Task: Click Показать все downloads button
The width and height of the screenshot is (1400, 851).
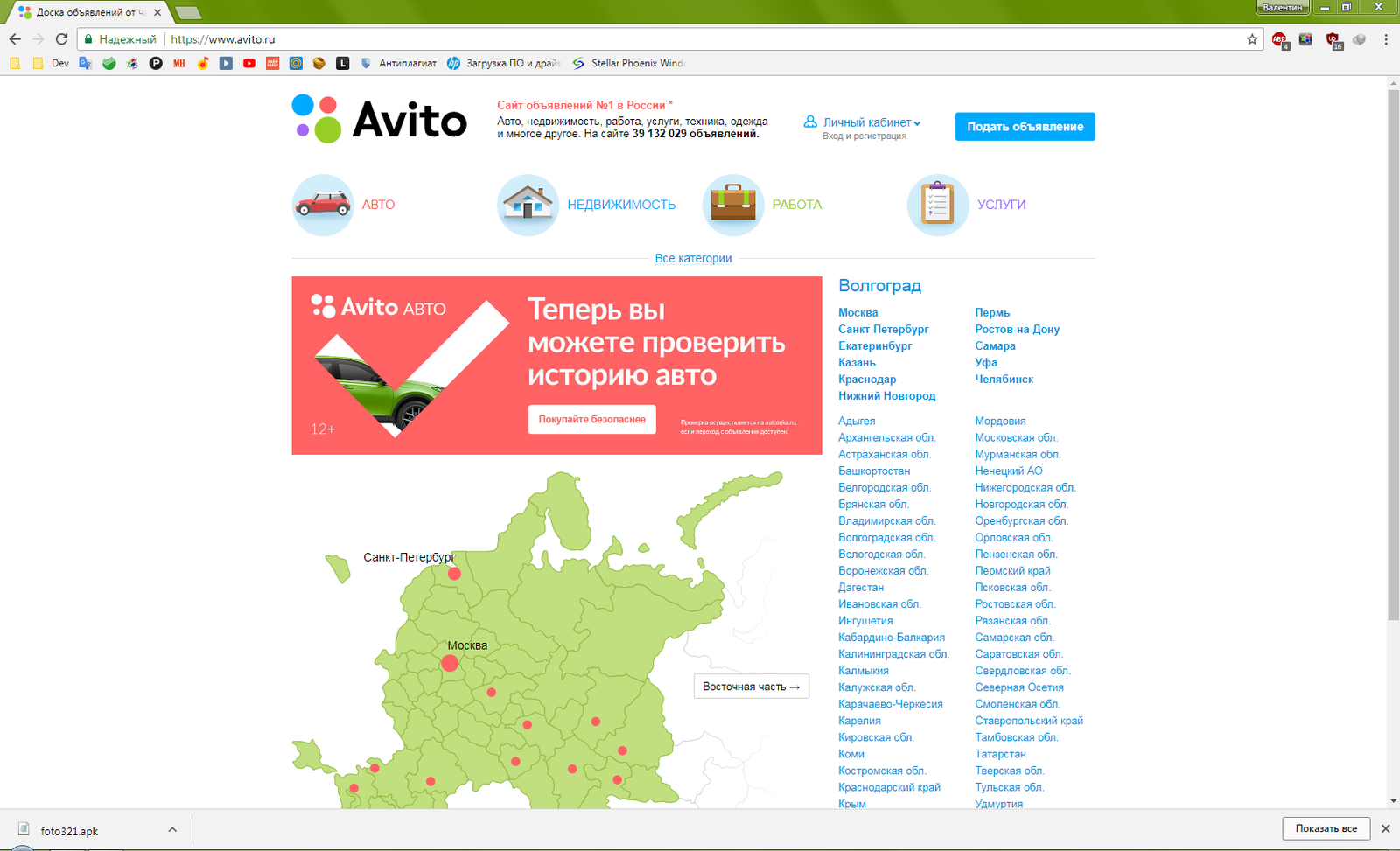Action: point(1326,828)
